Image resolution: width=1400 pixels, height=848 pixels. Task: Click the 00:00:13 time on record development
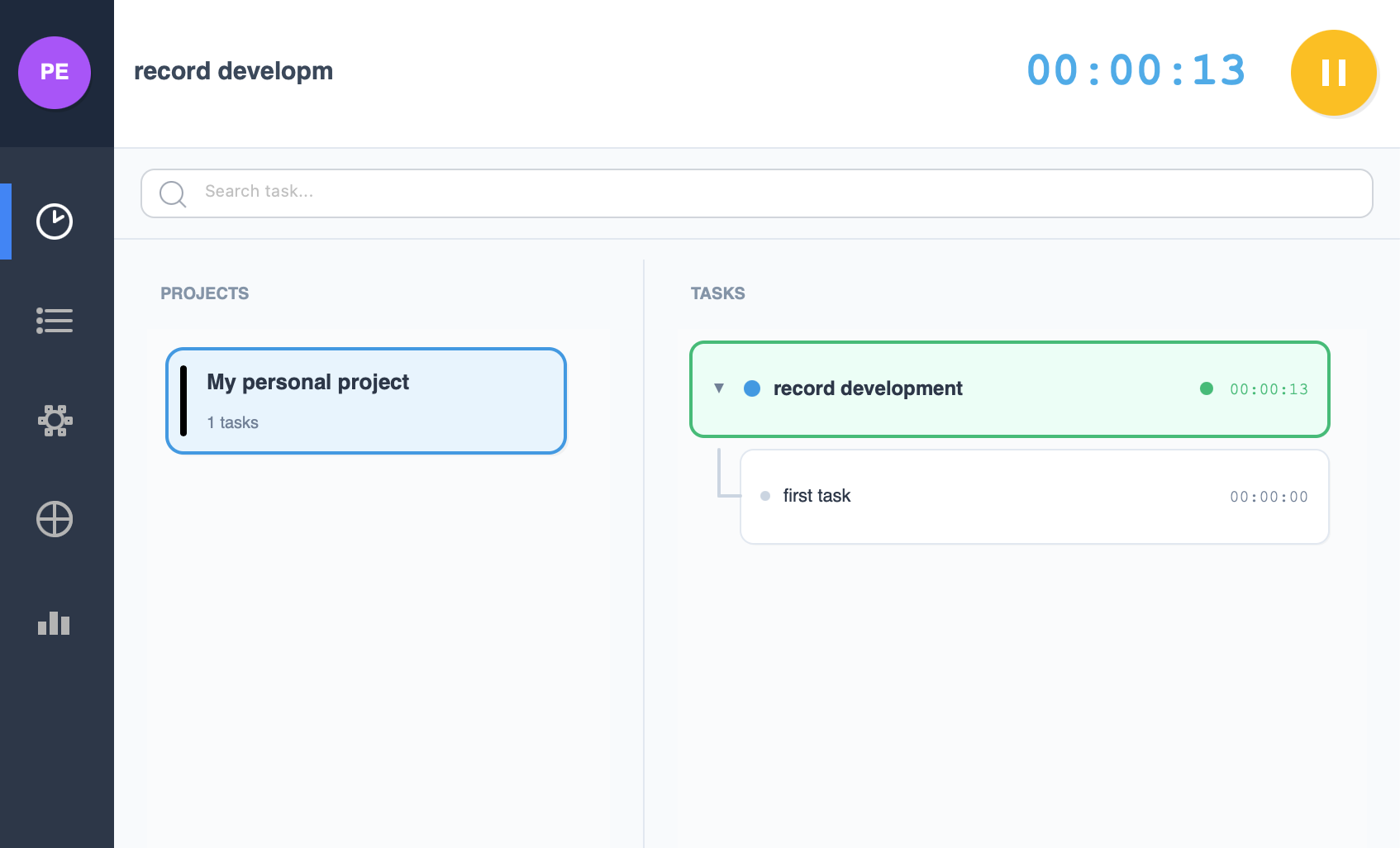pyautogui.click(x=1269, y=389)
